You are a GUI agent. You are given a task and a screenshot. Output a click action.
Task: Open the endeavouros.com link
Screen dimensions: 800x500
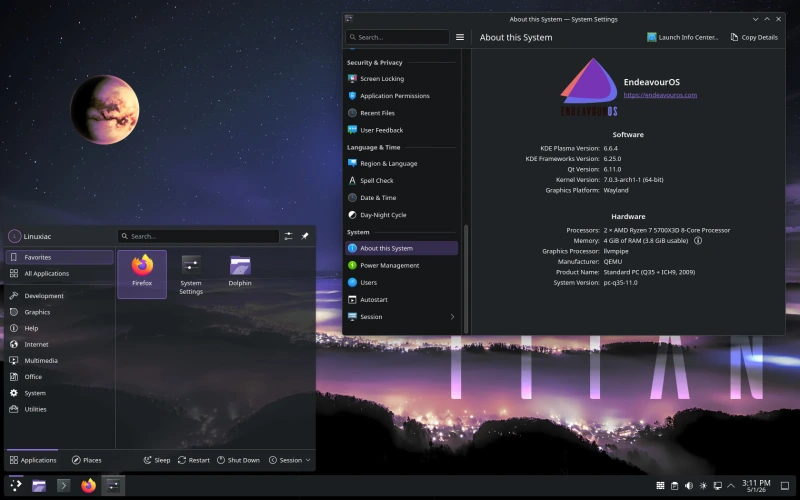pyautogui.click(x=660, y=95)
